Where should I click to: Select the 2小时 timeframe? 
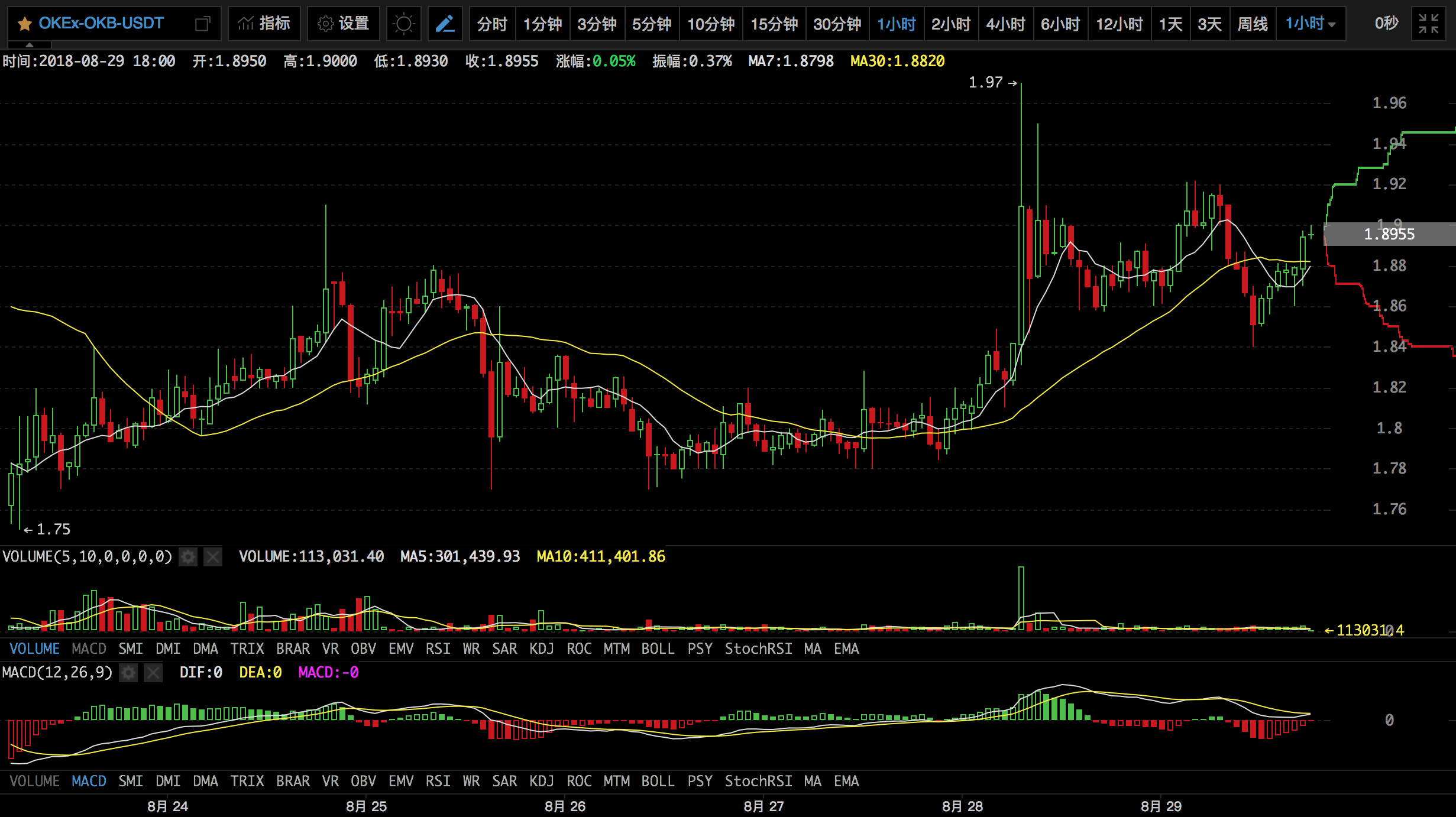click(951, 24)
